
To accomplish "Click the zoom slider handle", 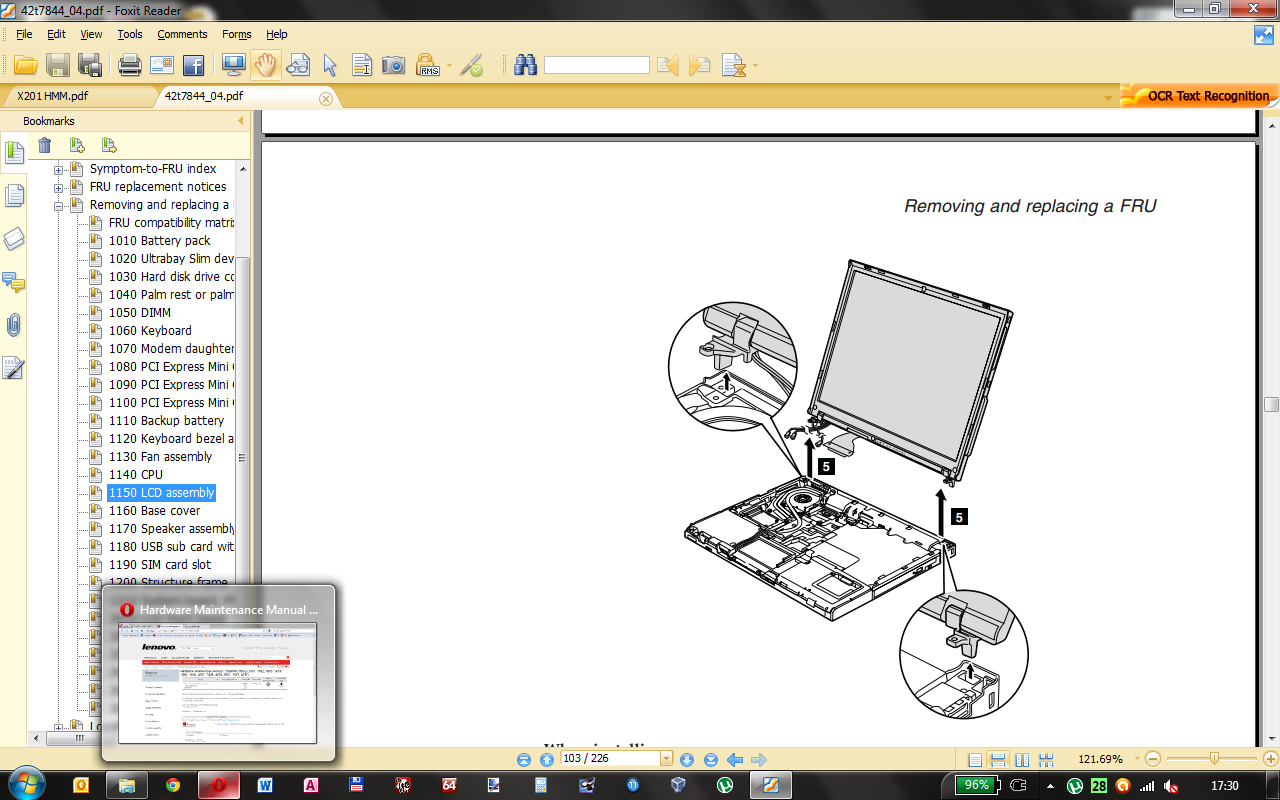I will coord(1214,758).
